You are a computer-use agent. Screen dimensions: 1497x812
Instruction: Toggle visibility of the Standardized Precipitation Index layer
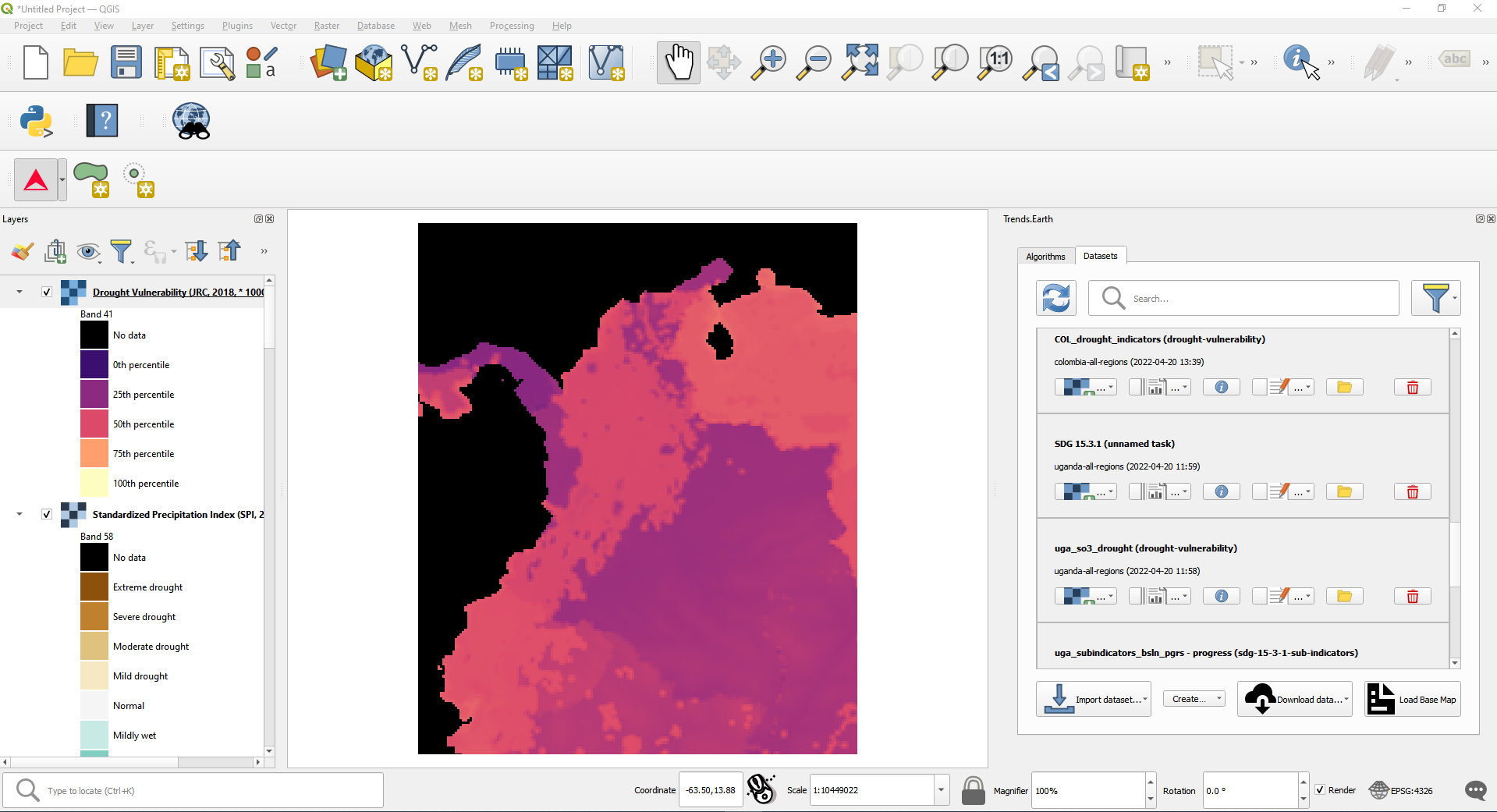[46, 514]
